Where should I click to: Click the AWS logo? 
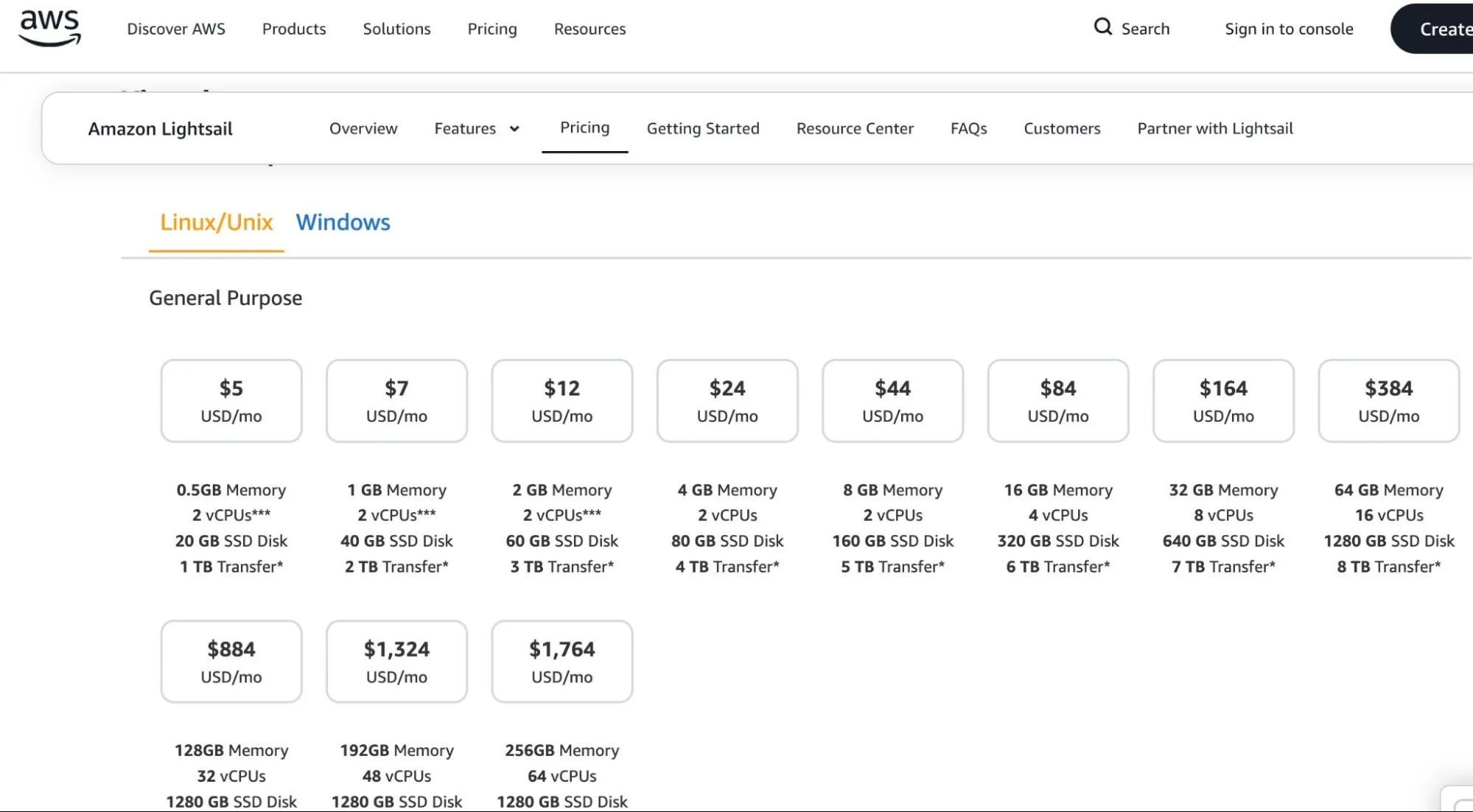49,28
